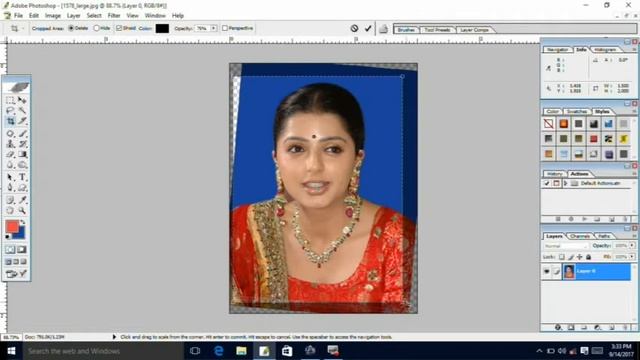640x360 pixels.
Task: Select the Hand tool
Action: (x=10, y=211)
